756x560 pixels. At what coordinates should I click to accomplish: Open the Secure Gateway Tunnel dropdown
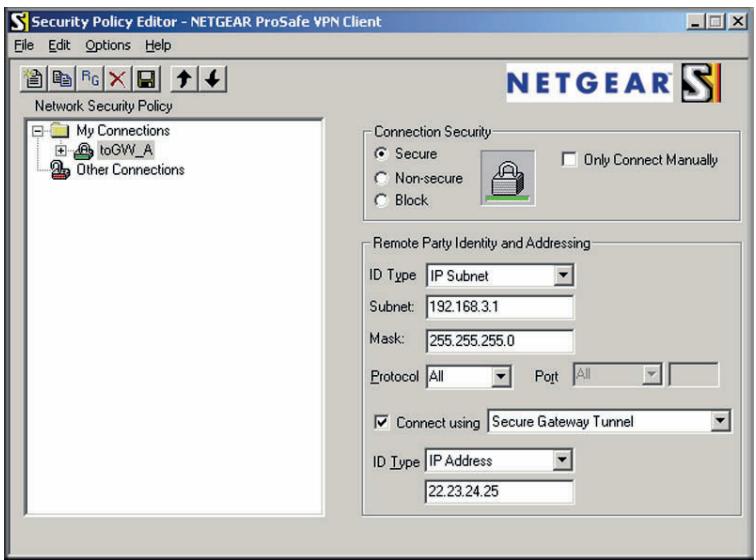720,421
